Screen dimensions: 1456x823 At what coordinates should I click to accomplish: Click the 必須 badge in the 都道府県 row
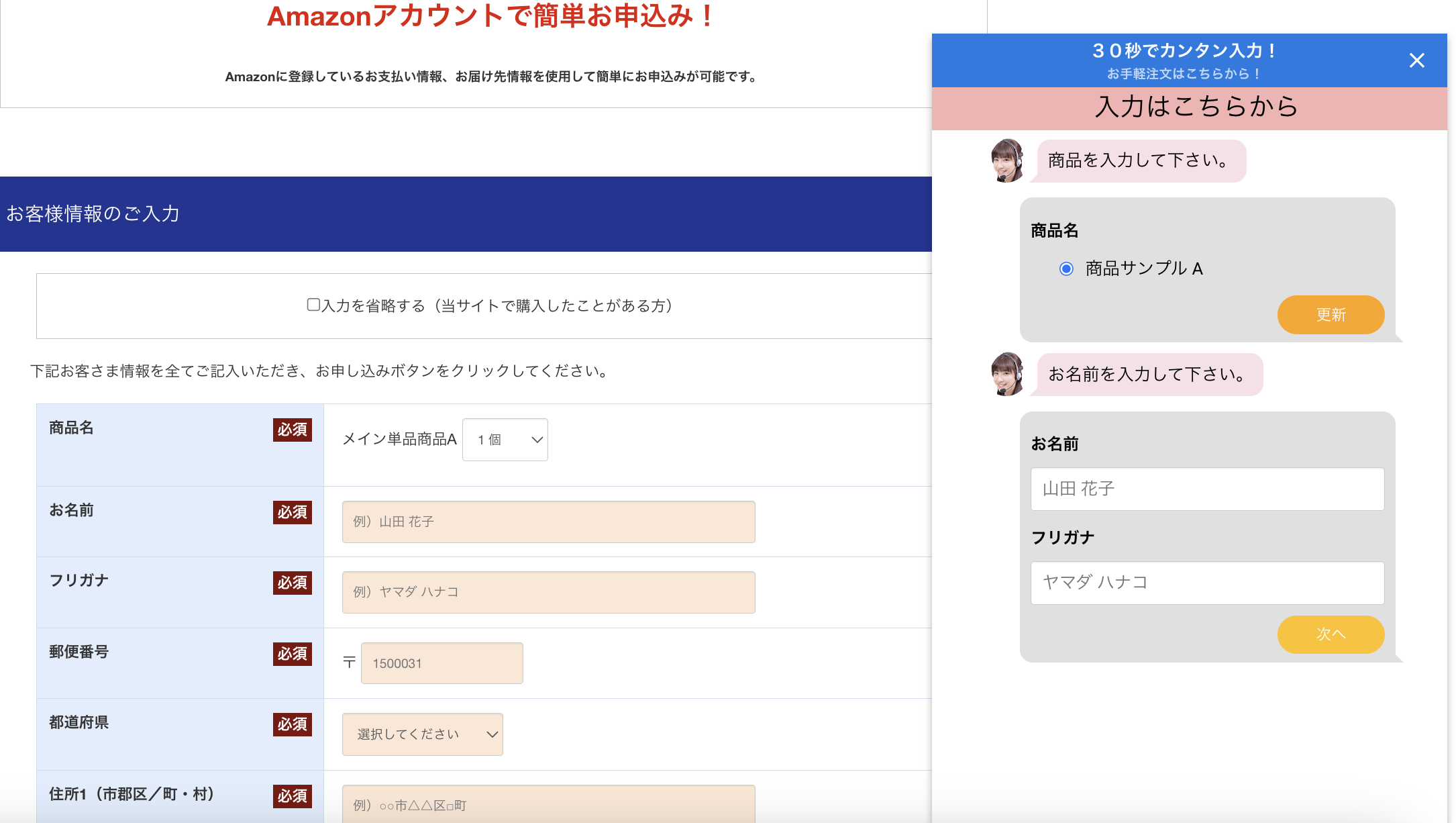tap(293, 724)
